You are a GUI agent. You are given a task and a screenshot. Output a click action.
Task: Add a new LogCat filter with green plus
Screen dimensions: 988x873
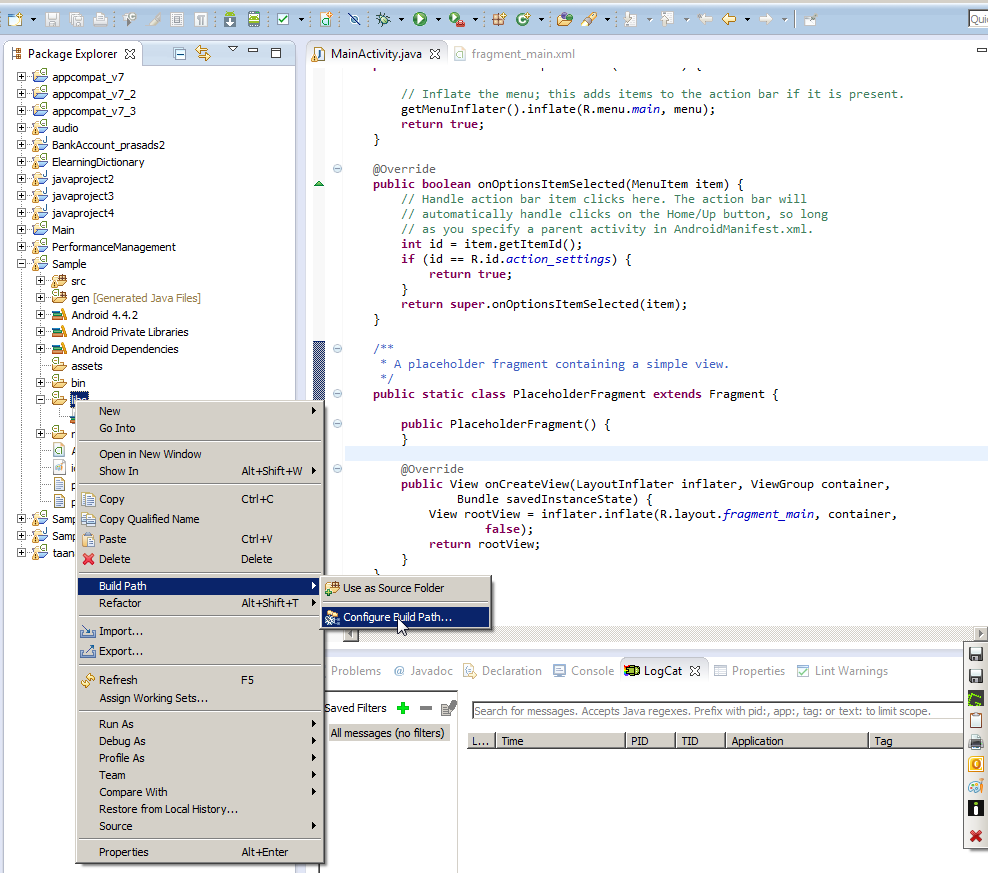403,708
